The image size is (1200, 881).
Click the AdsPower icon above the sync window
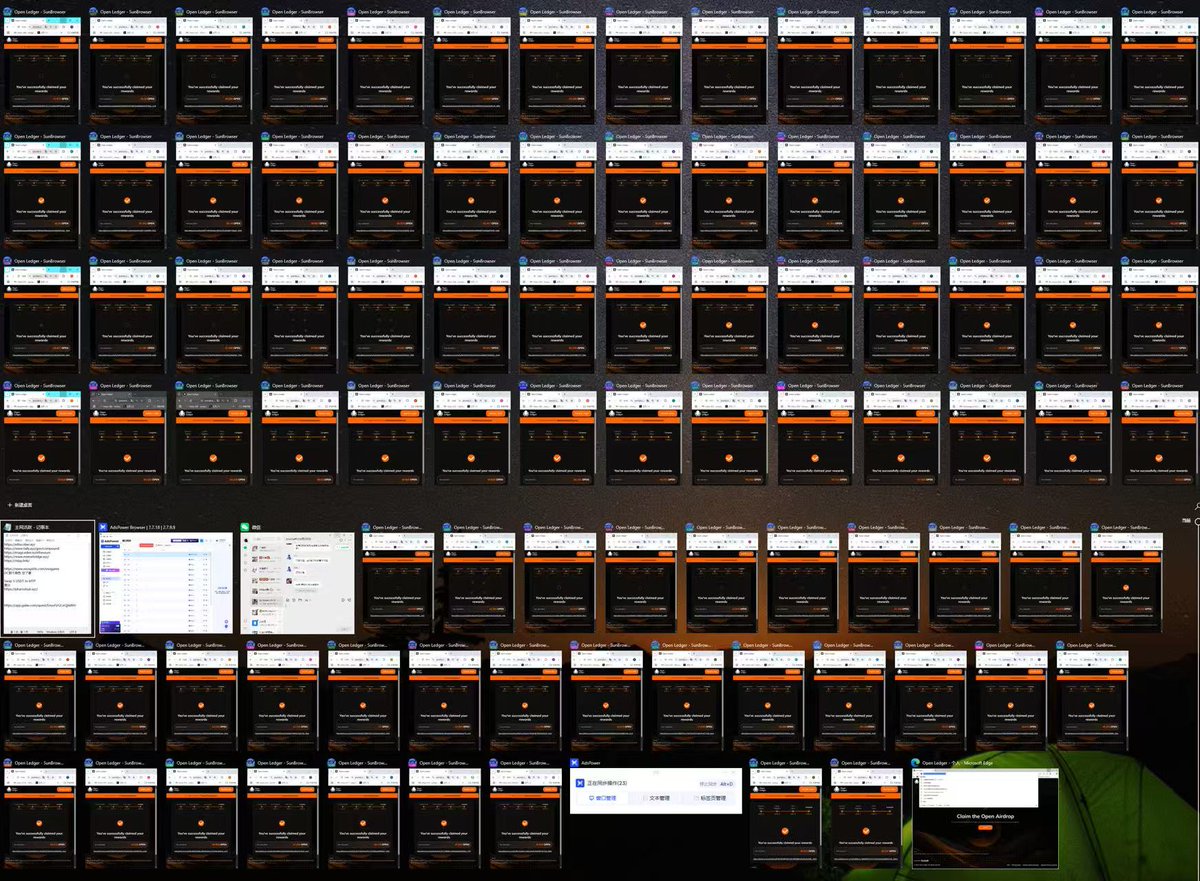576,762
